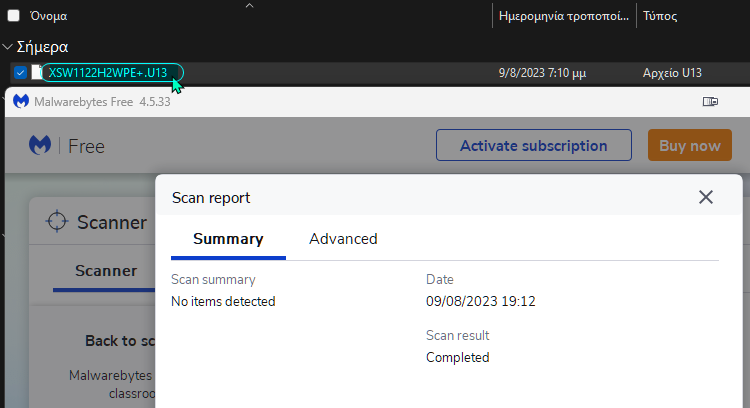Toggle the select-all checkbox beside Όνομα
This screenshot has width=750, height=408.
pos(14,16)
